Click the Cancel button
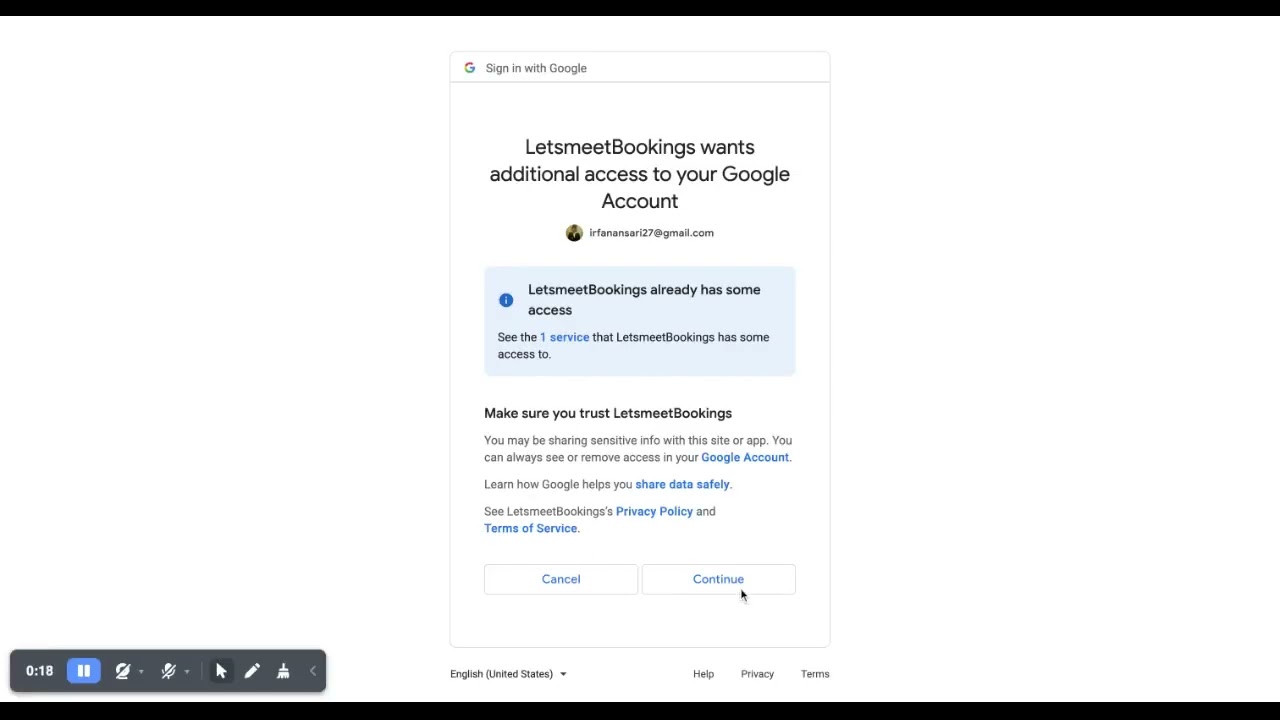 [561, 579]
